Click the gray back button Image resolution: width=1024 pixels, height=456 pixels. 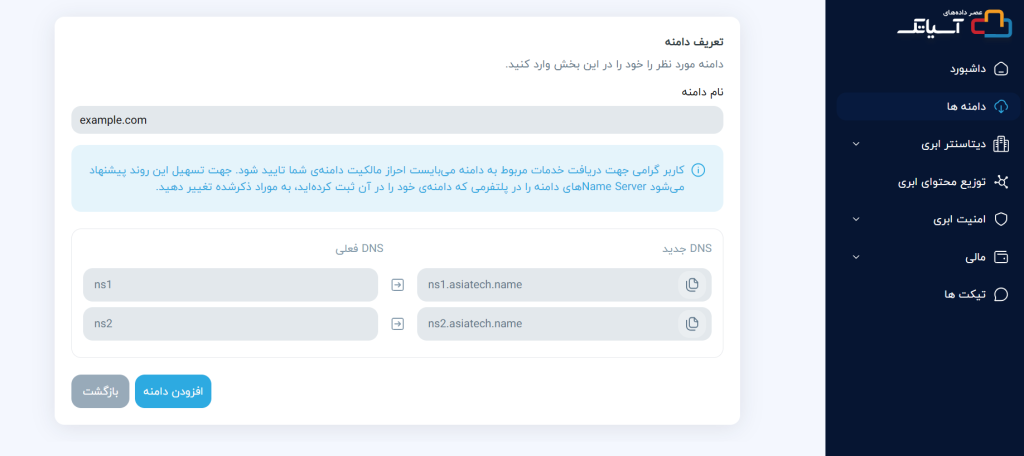(x=100, y=391)
